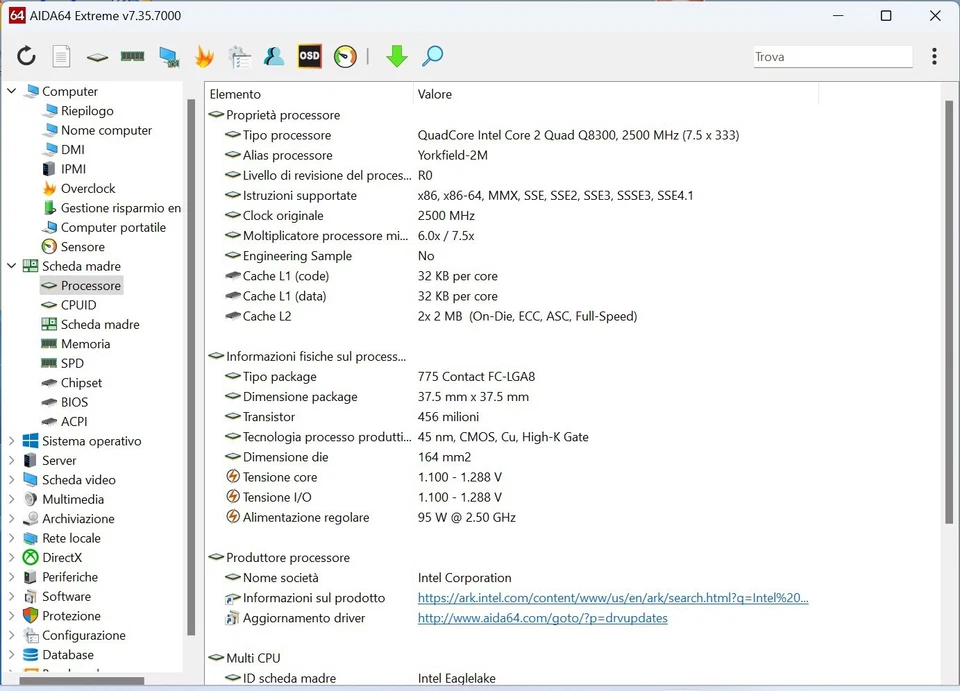Viewport: 960px width, 691px height.
Task: Click the Refresh toolbar icon
Action: pyautogui.click(x=27, y=57)
